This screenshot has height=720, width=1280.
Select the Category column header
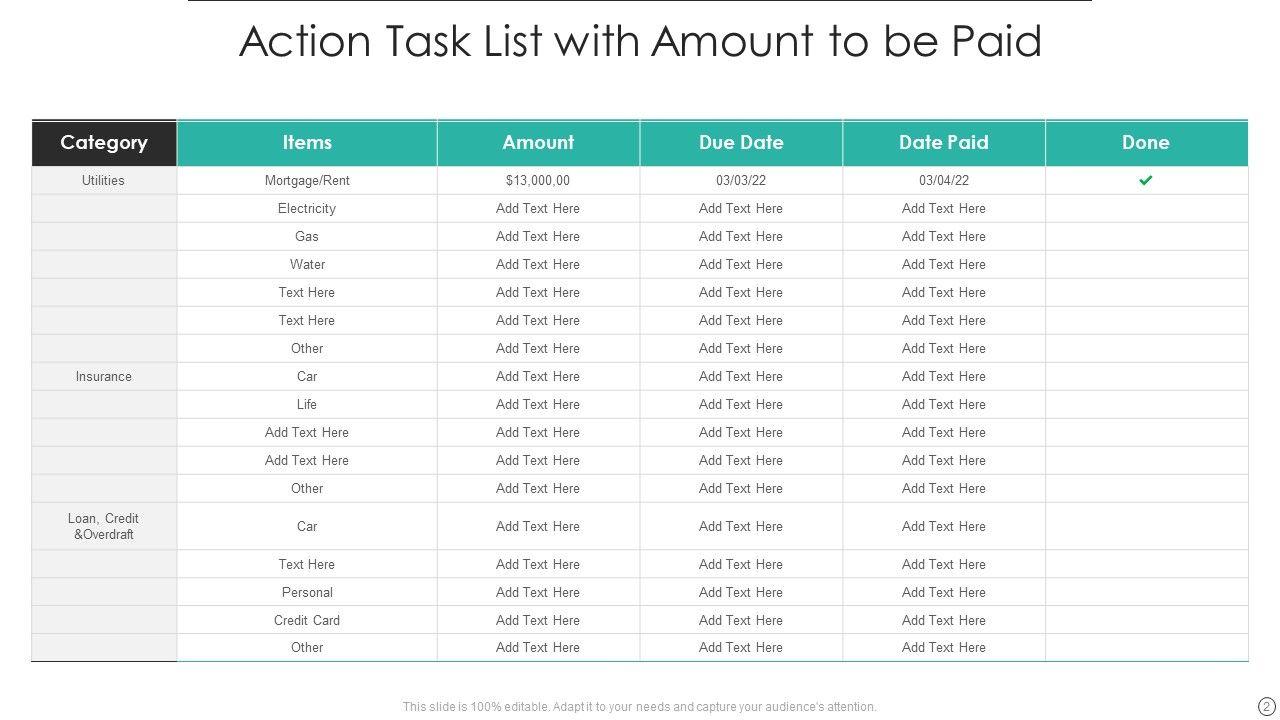104,143
